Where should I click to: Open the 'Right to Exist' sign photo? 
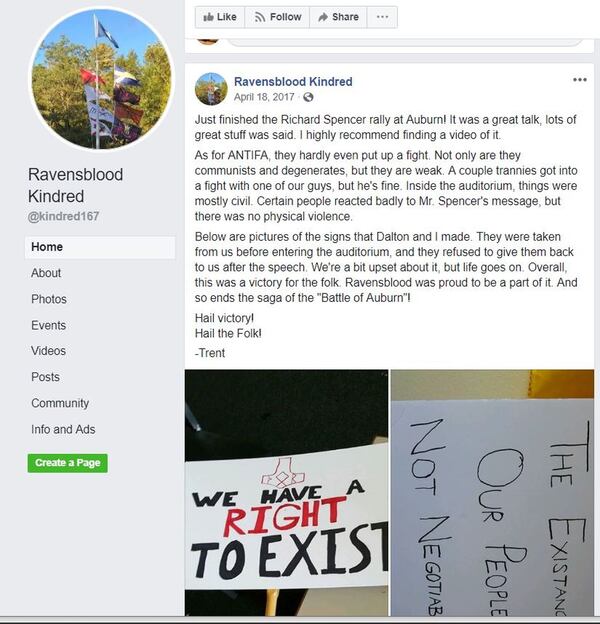click(286, 493)
